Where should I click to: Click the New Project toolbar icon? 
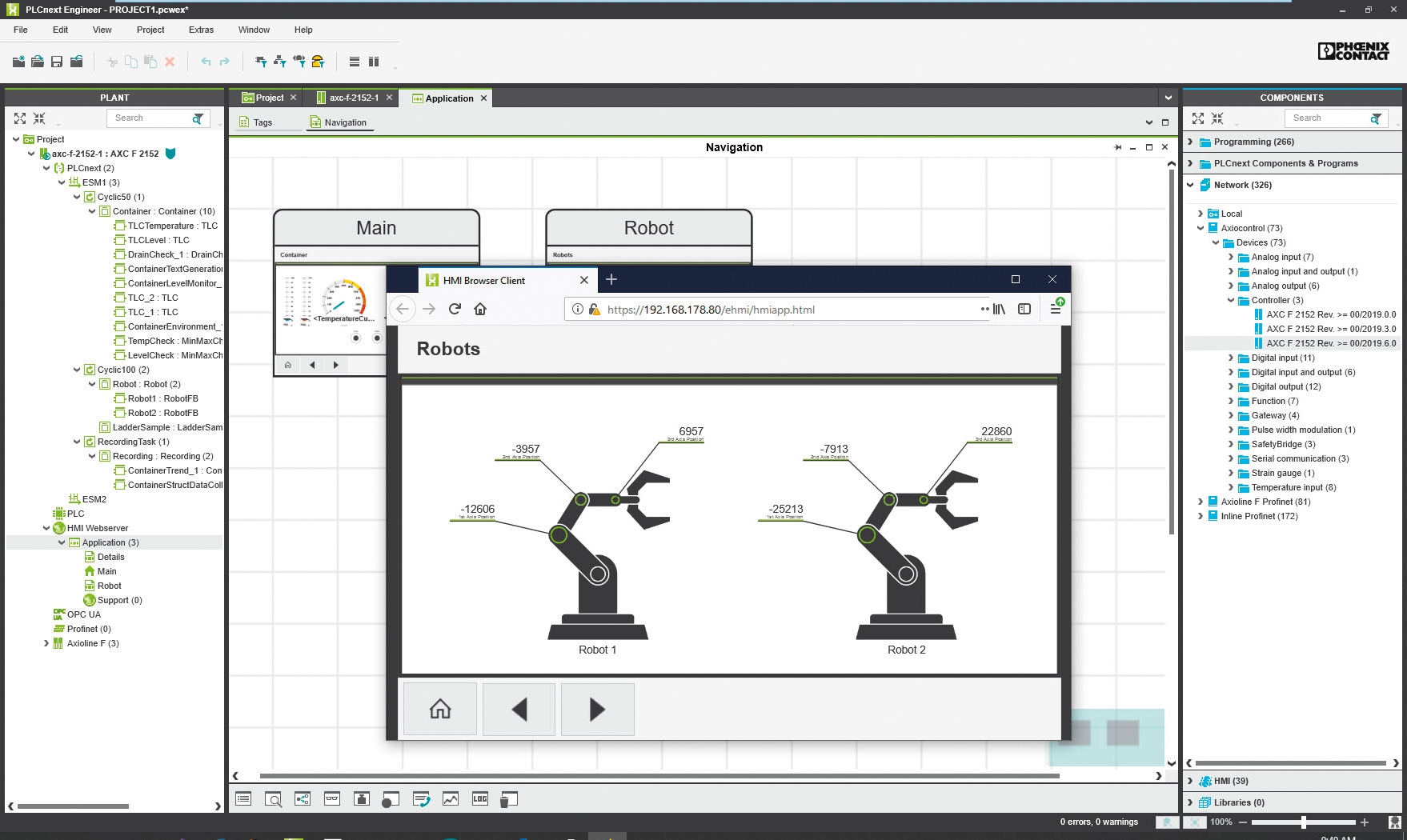(18, 62)
